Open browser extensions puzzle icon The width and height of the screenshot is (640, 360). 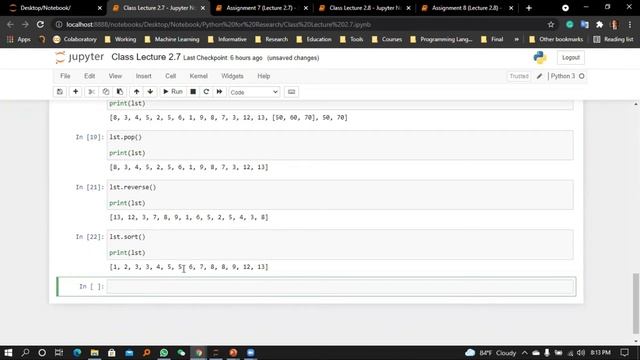click(599, 24)
